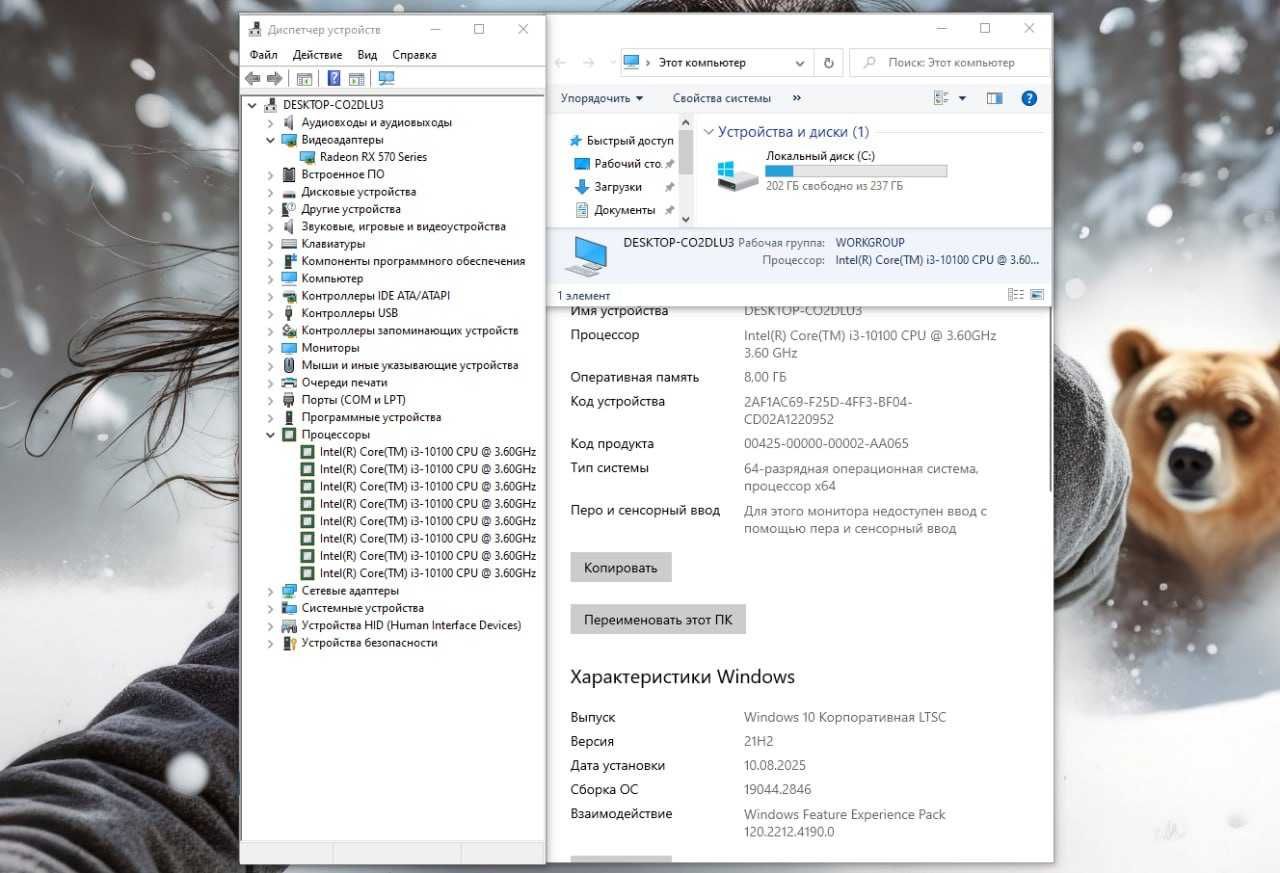Switch to details view icon in Explorer status bar

point(1016,295)
